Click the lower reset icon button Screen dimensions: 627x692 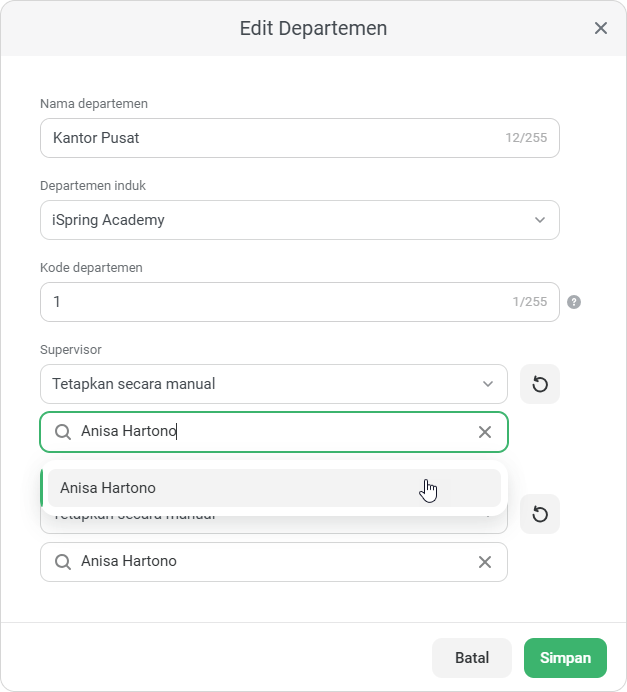[x=540, y=514]
